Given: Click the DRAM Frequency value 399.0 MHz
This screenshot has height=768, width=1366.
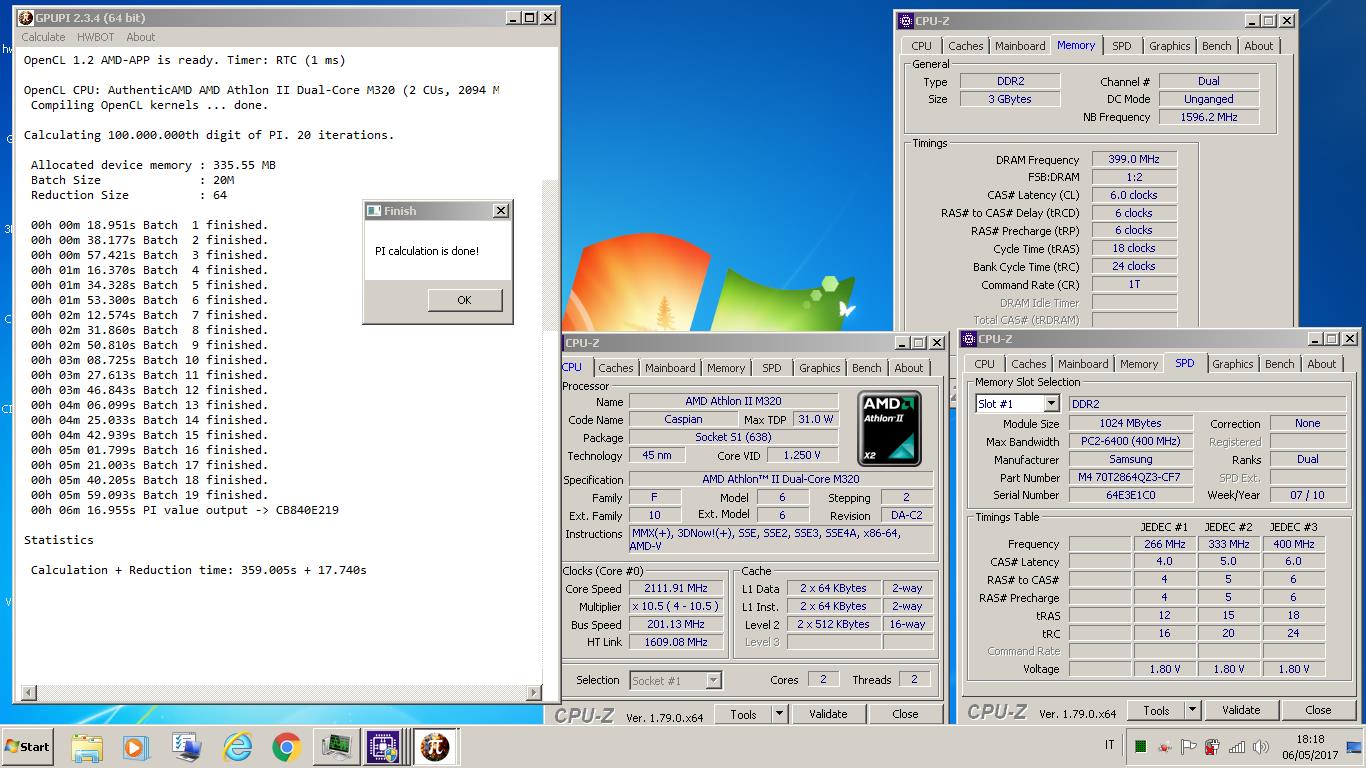Looking at the screenshot, I should (x=1134, y=159).
